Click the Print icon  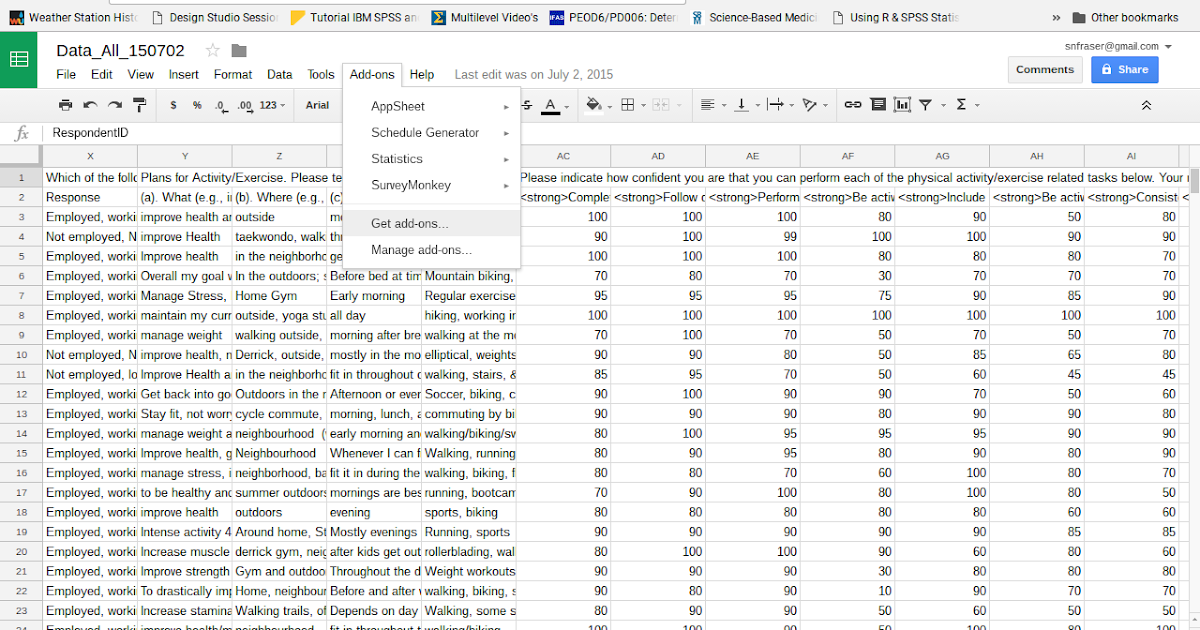(64, 104)
